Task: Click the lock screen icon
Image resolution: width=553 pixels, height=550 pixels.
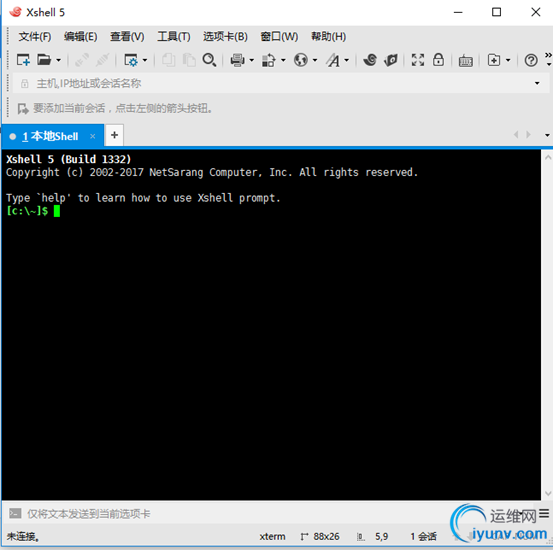Action: pos(438,60)
